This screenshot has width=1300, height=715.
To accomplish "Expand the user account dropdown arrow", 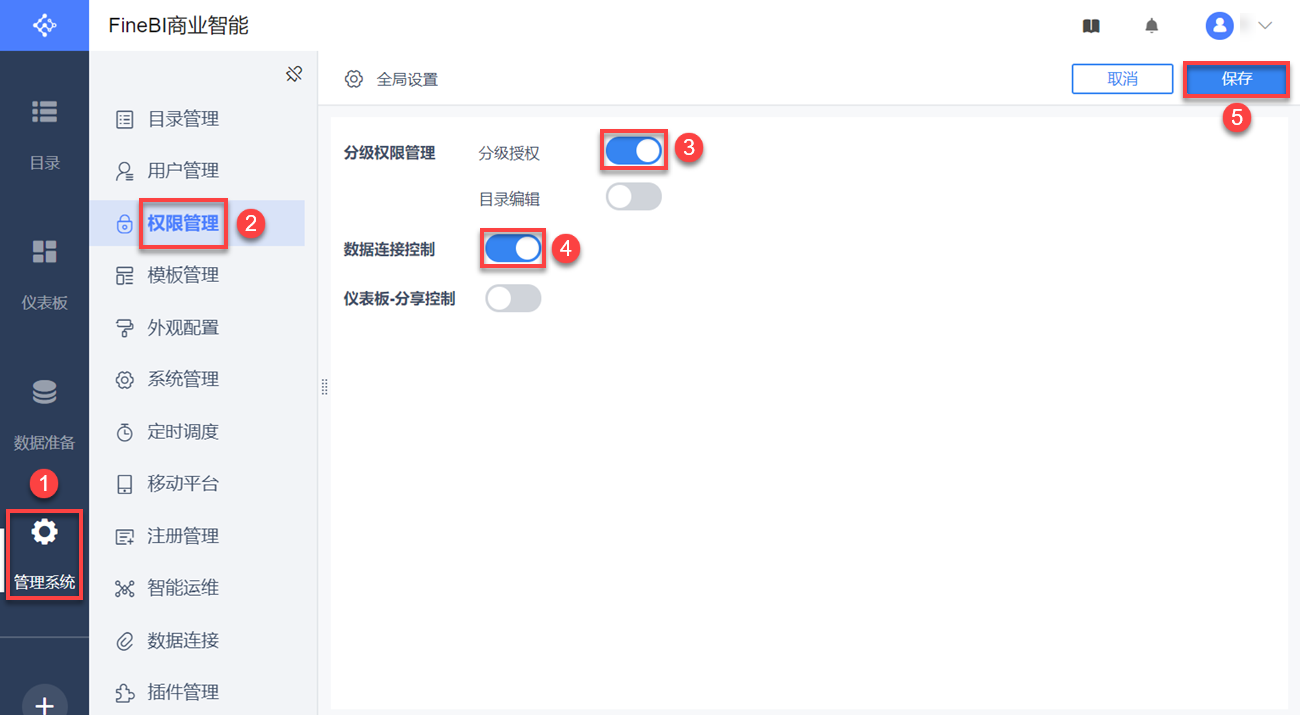I will [x=1265, y=26].
